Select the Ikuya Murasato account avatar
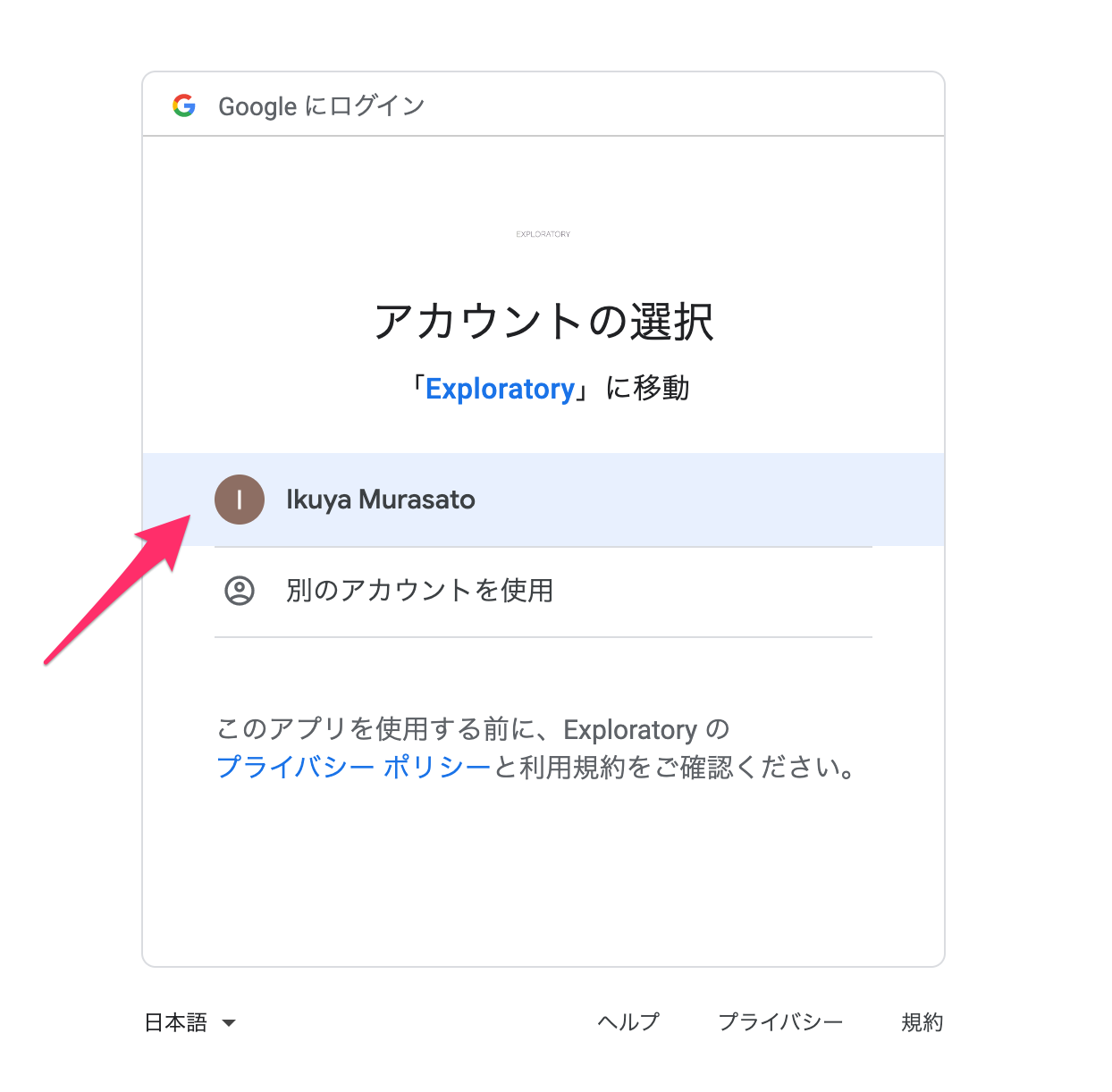1112x1092 pixels. [x=240, y=500]
